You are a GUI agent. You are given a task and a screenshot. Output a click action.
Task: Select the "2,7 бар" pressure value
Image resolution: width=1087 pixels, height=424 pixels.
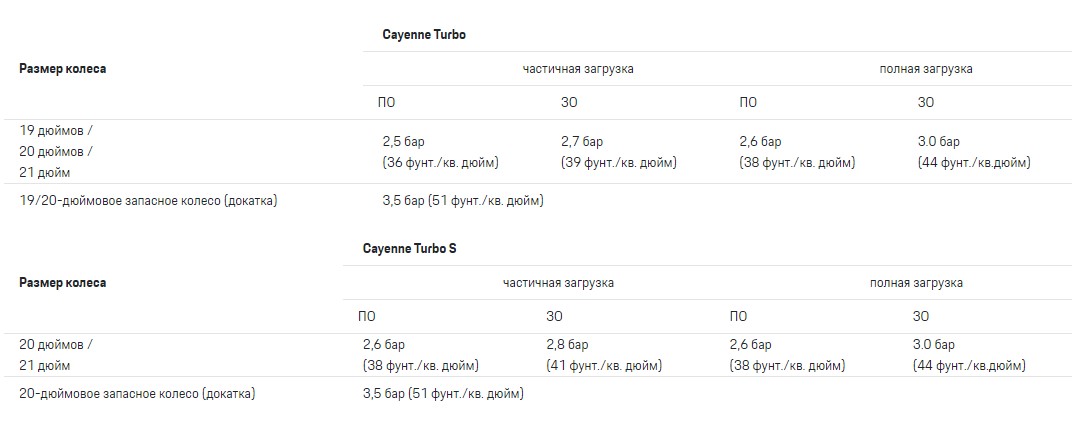coord(582,142)
